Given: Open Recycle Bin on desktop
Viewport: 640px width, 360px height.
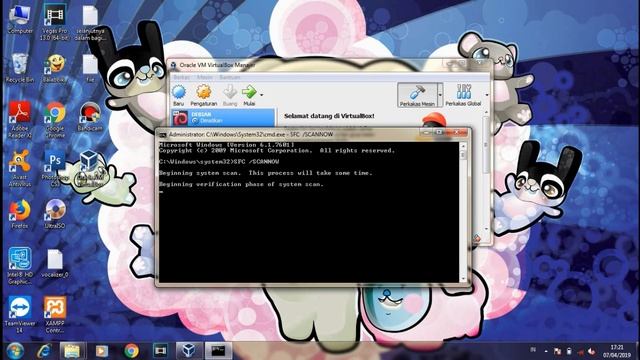Looking at the screenshot, I should [20, 67].
